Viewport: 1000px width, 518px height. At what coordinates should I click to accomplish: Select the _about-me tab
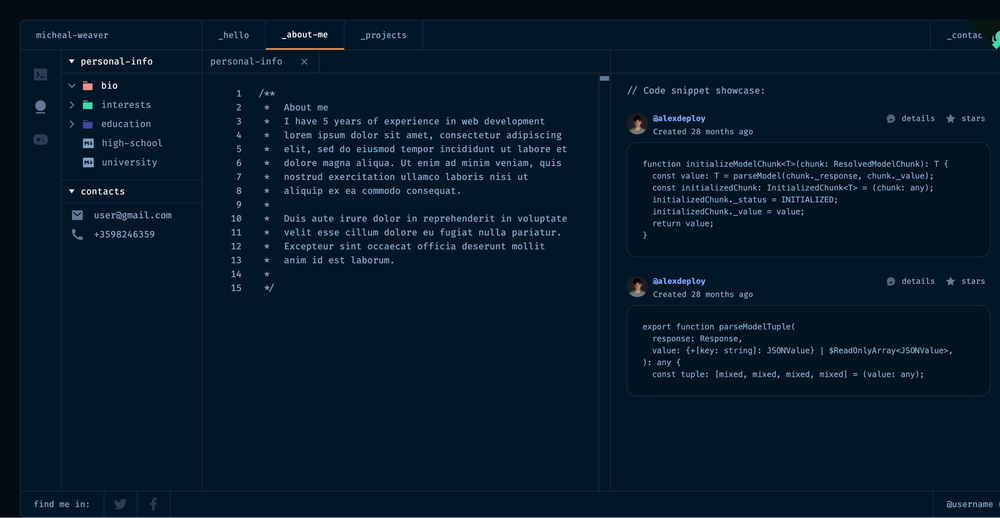coord(305,34)
